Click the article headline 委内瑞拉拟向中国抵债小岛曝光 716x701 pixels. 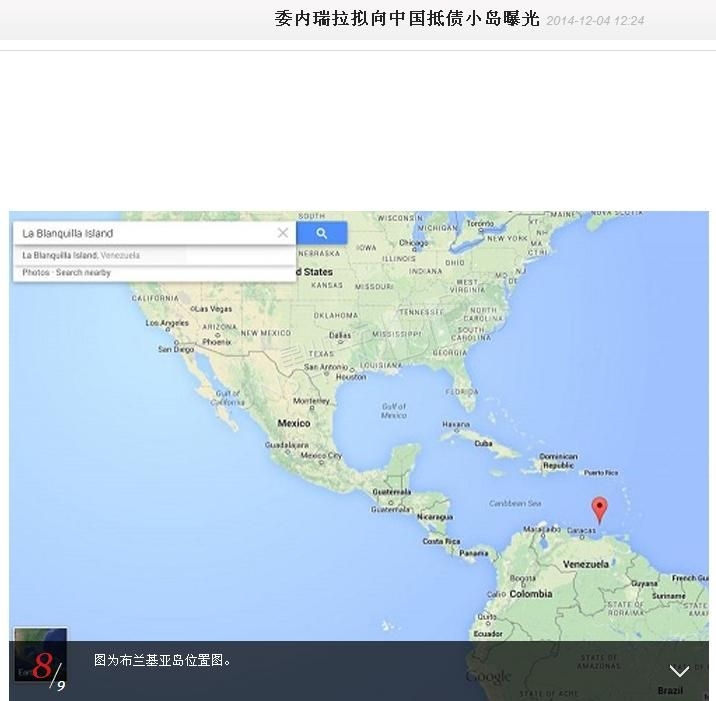407,19
